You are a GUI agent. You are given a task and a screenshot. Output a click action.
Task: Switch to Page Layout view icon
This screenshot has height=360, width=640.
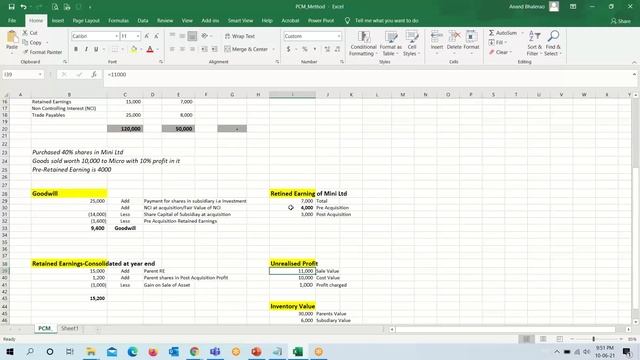543,339
